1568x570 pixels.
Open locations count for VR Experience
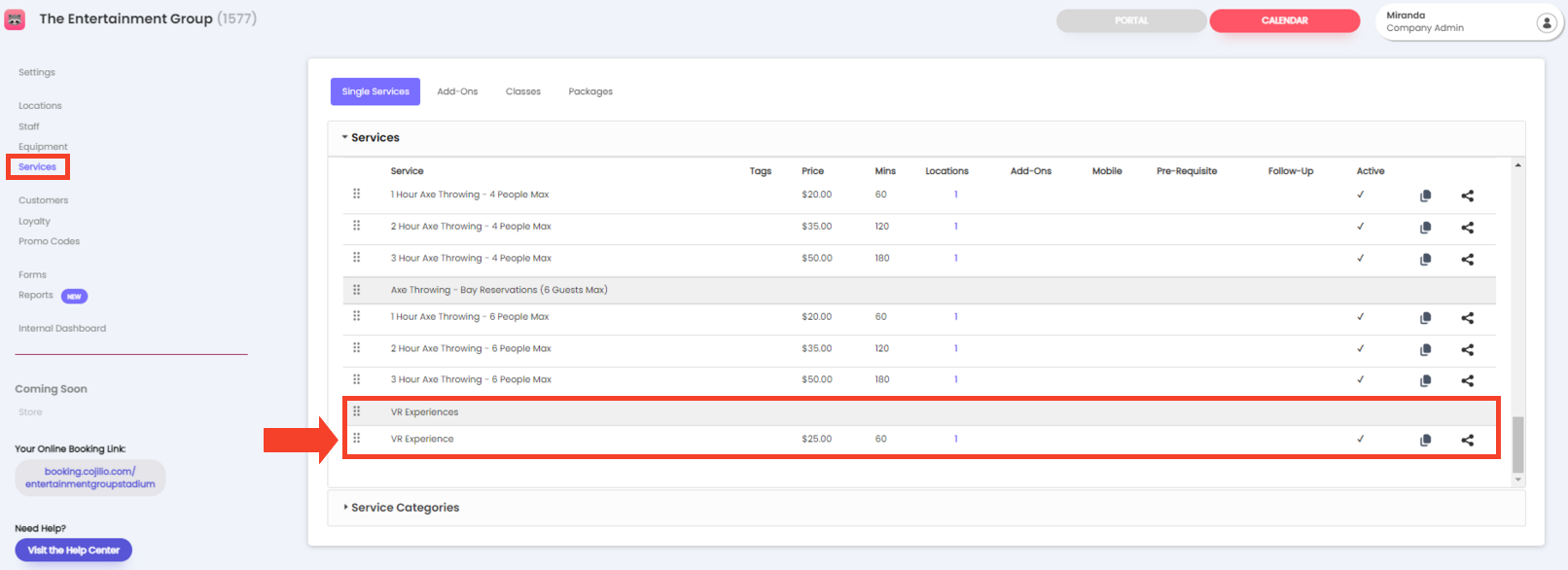coord(956,439)
